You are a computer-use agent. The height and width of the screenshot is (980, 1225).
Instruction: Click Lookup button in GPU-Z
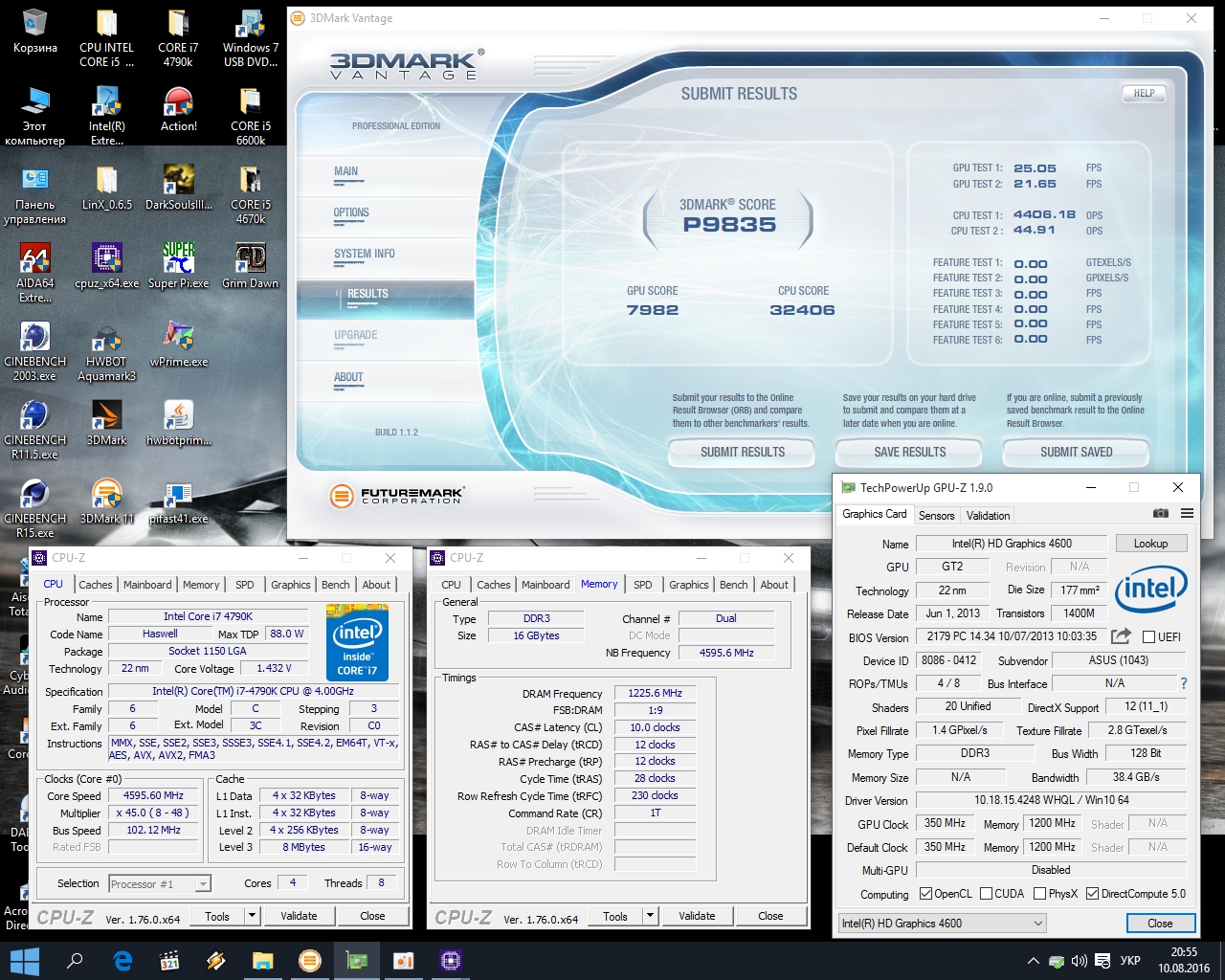tap(1151, 544)
